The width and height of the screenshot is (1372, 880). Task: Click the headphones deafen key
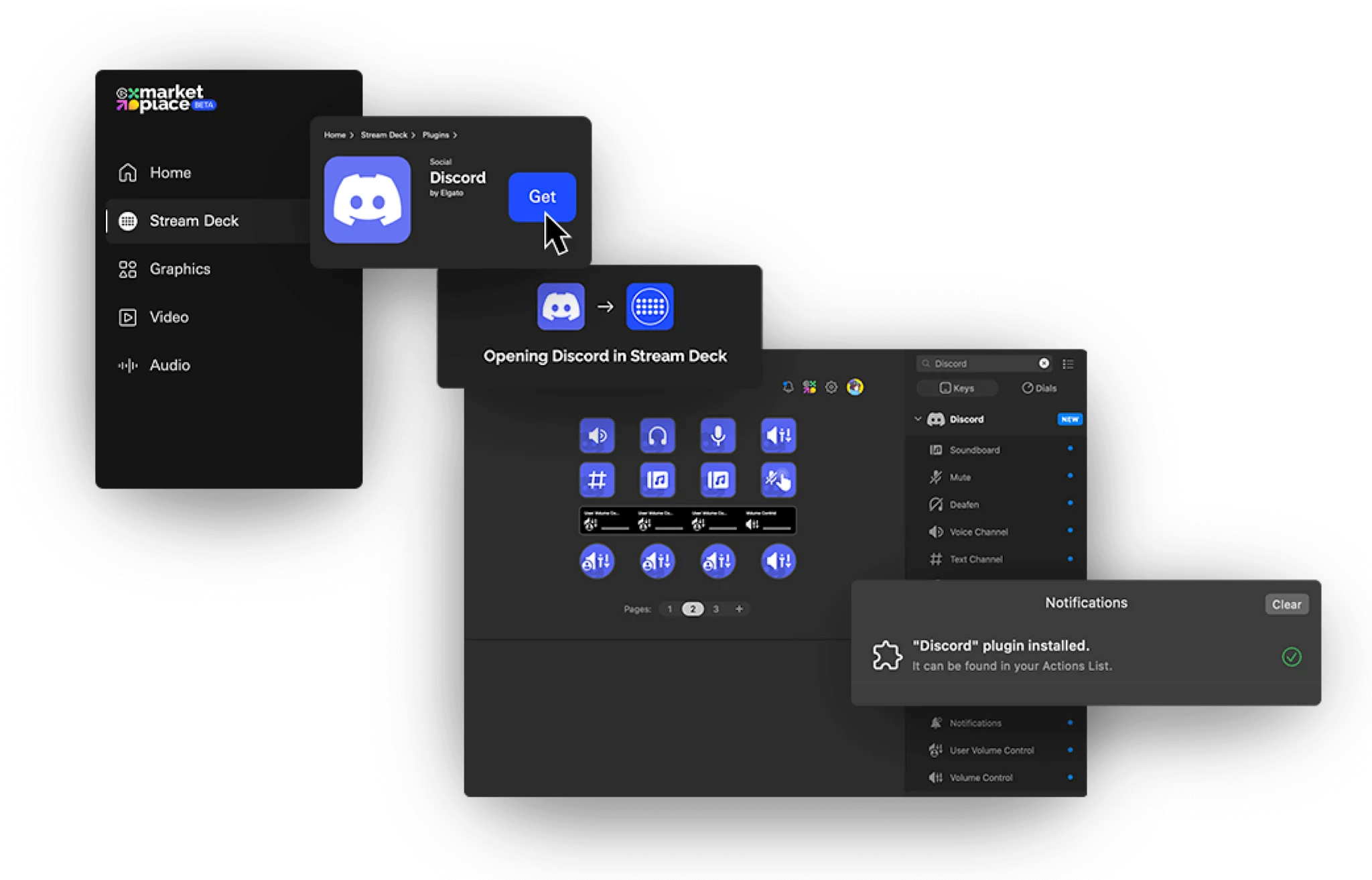[658, 436]
